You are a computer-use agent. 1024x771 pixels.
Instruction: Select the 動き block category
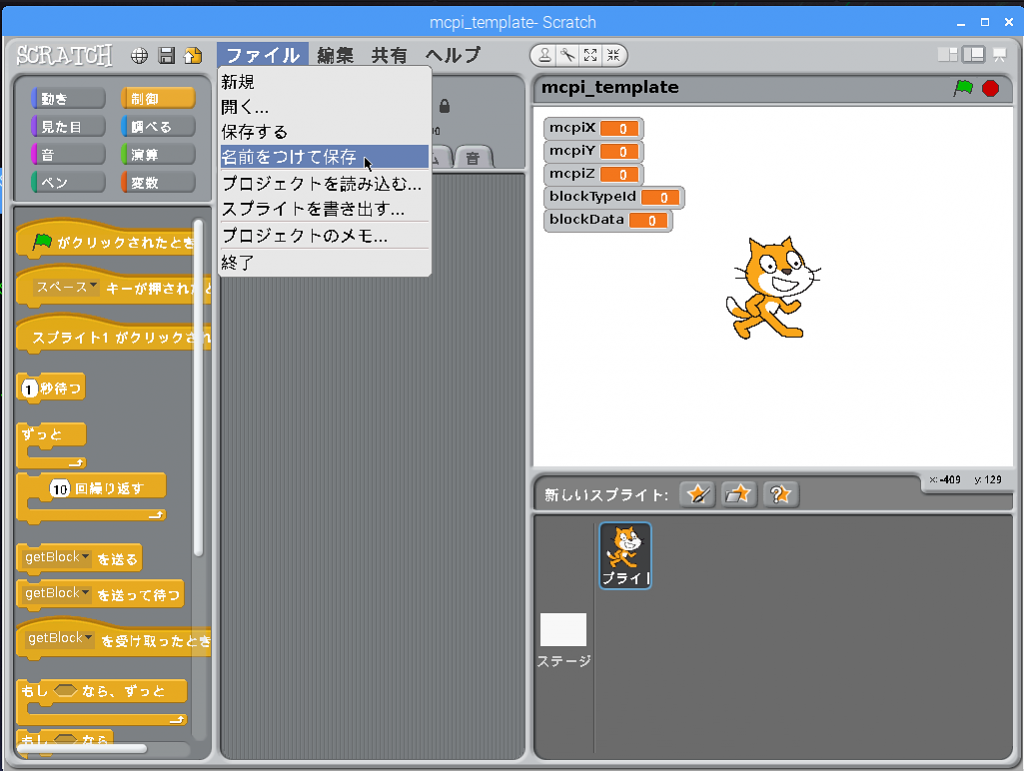coord(69,99)
